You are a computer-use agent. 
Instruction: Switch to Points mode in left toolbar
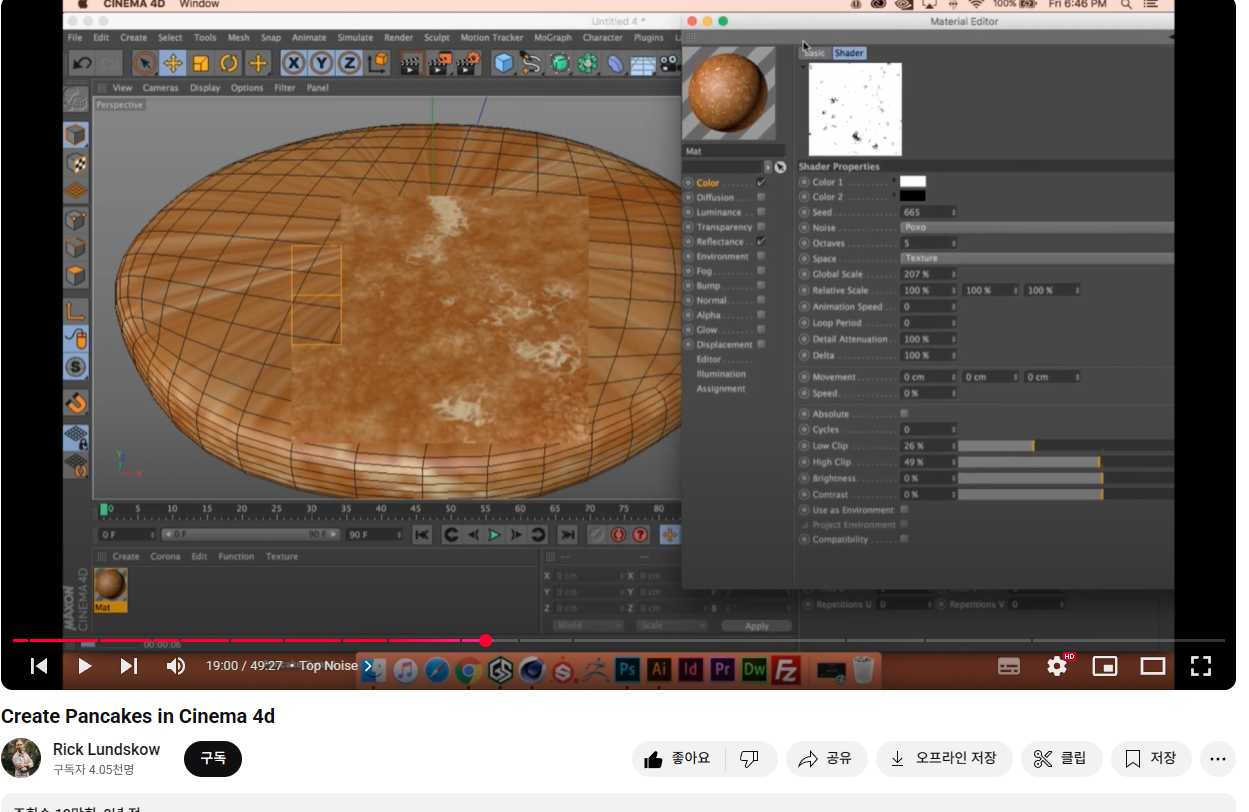76,219
